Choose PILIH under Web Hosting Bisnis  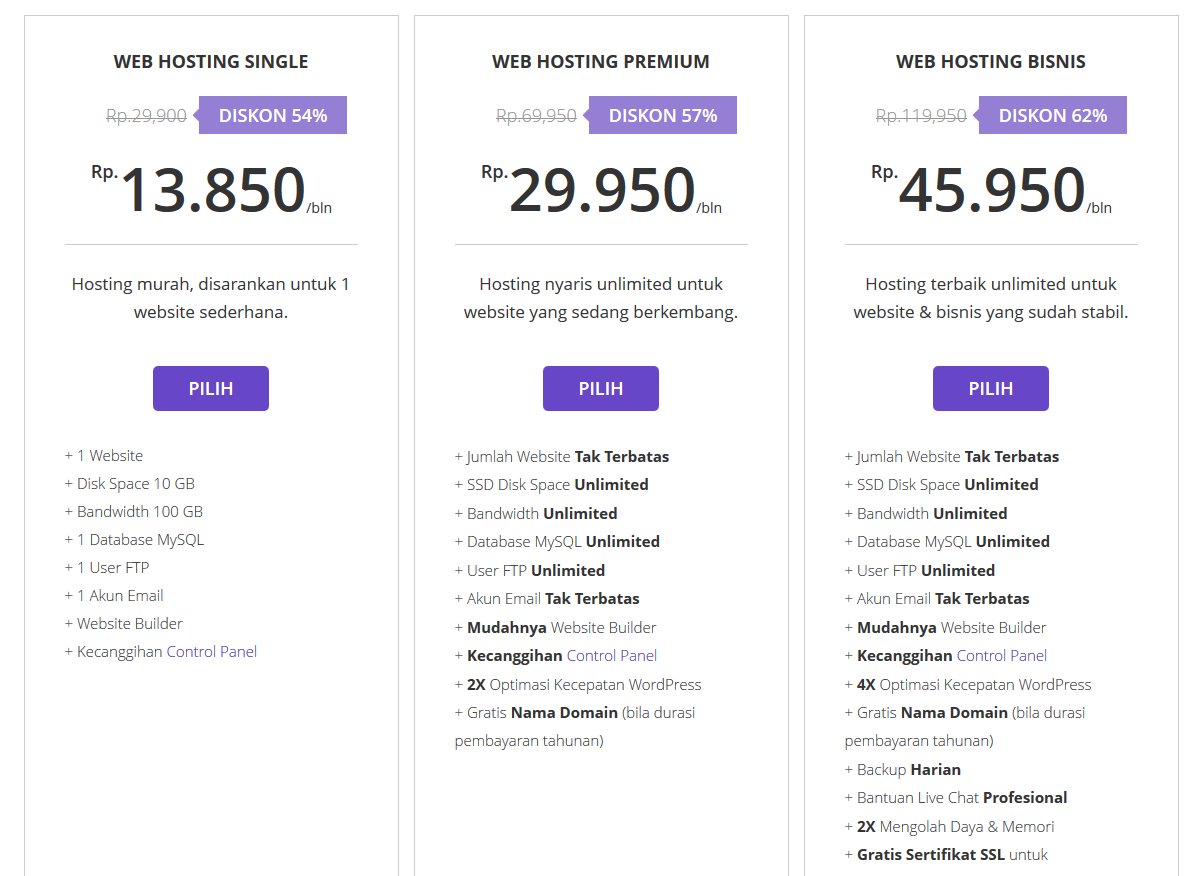pos(991,388)
